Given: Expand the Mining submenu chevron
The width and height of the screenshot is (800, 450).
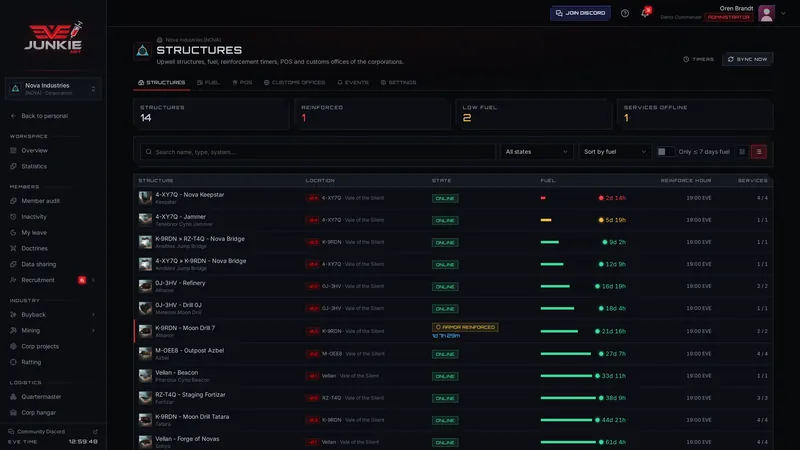Looking at the screenshot, I should [93, 331].
